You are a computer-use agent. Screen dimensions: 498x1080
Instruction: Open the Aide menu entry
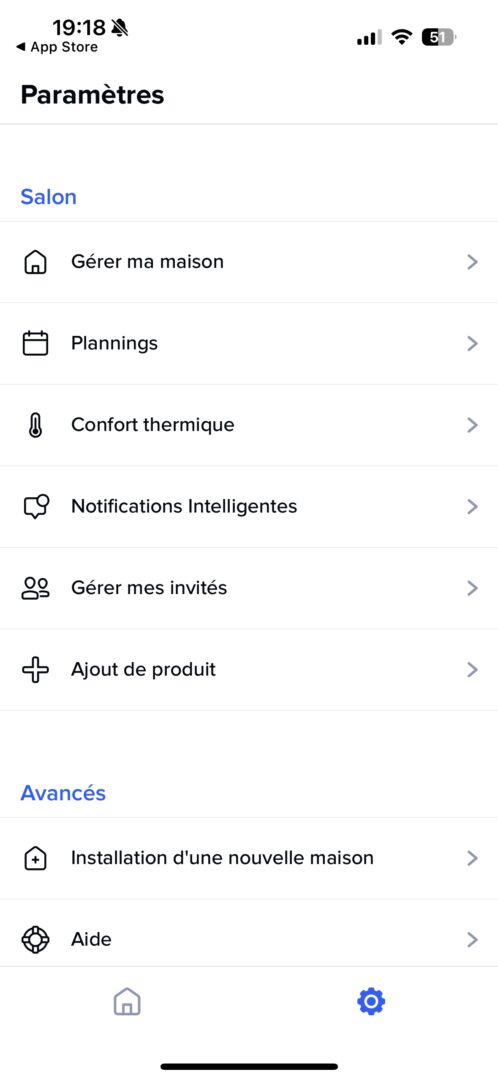coord(249,939)
